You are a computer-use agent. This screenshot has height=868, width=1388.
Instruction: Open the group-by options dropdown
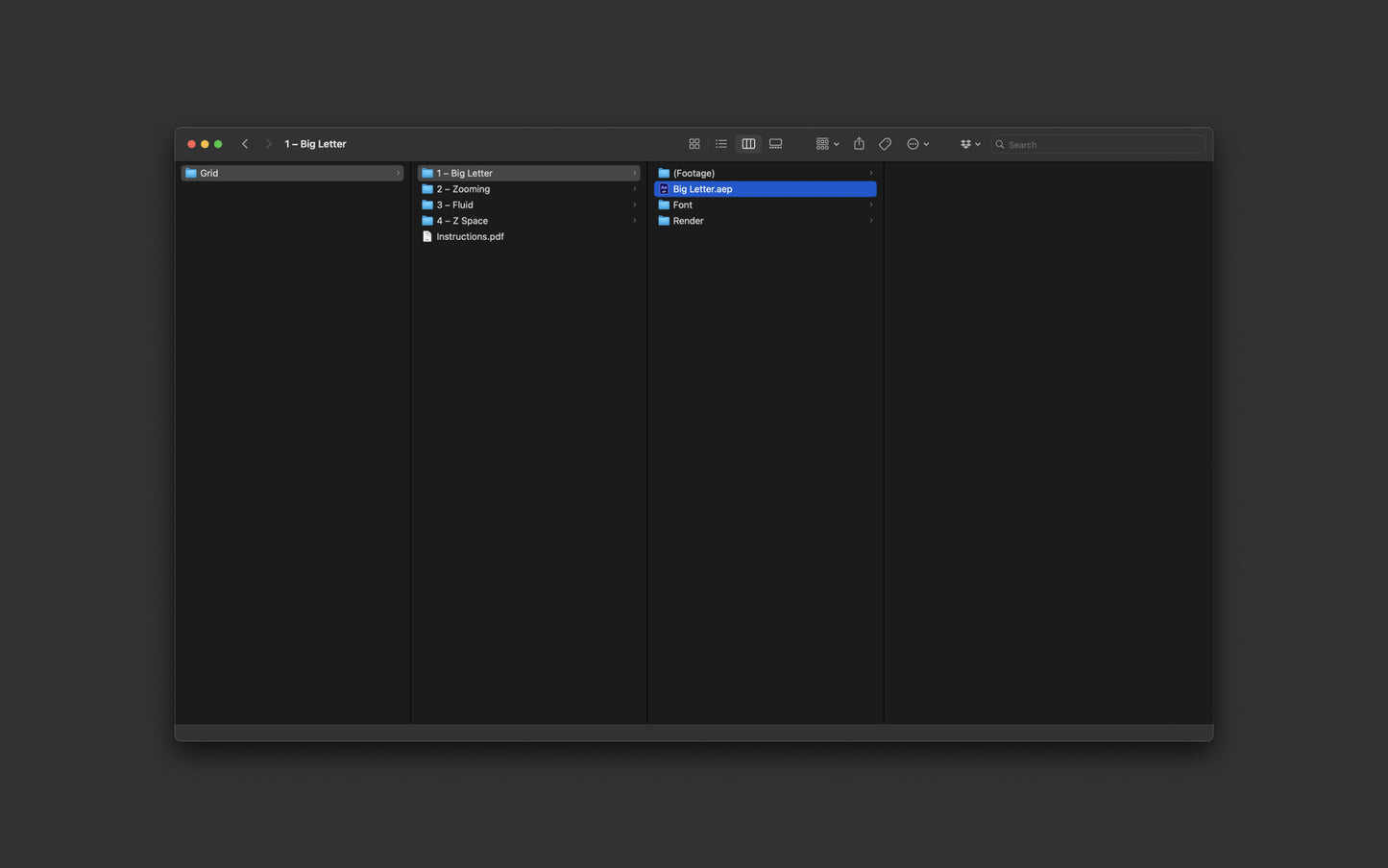pyautogui.click(x=827, y=144)
